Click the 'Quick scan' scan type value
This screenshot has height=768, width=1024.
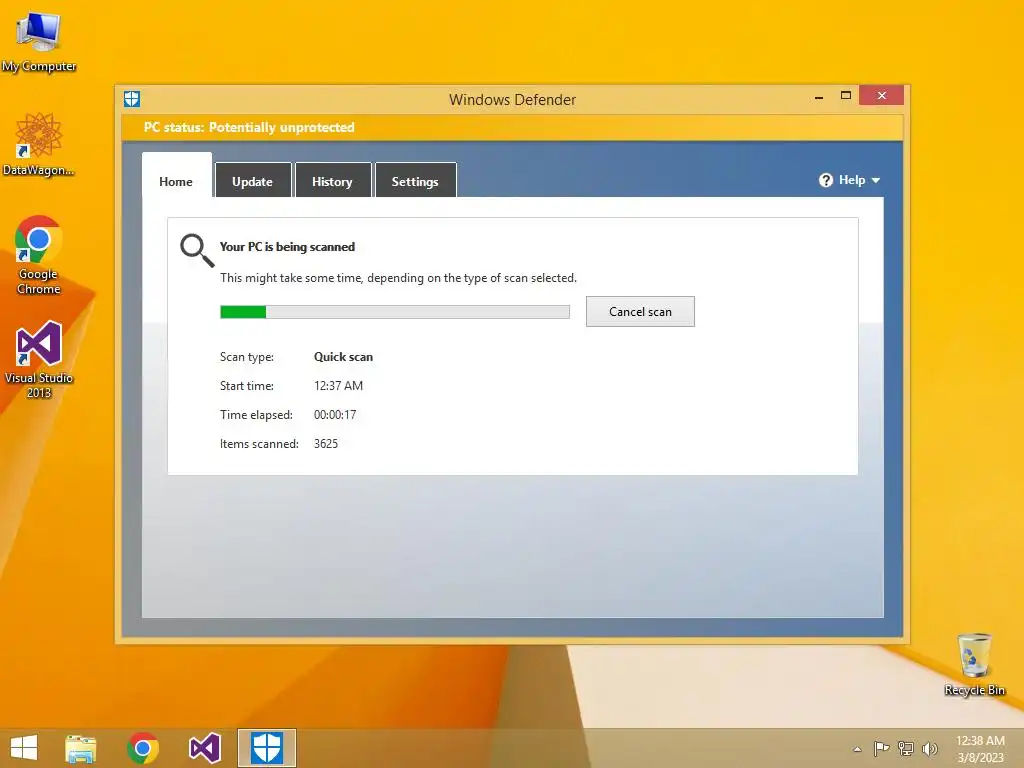[x=344, y=357]
